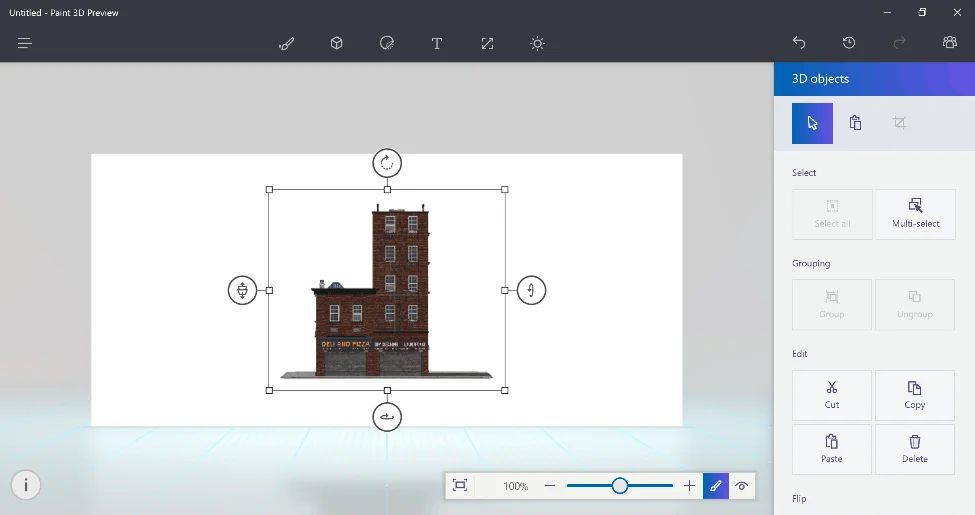The image size is (975, 515).
Task: Open the Canvas resize tool
Action: [x=488, y=44]
